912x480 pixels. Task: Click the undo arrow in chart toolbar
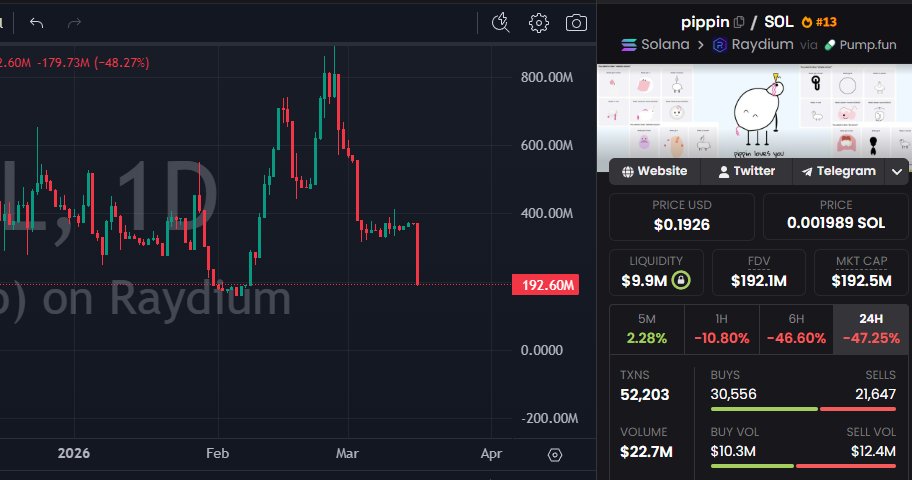[x=37, y=22]
